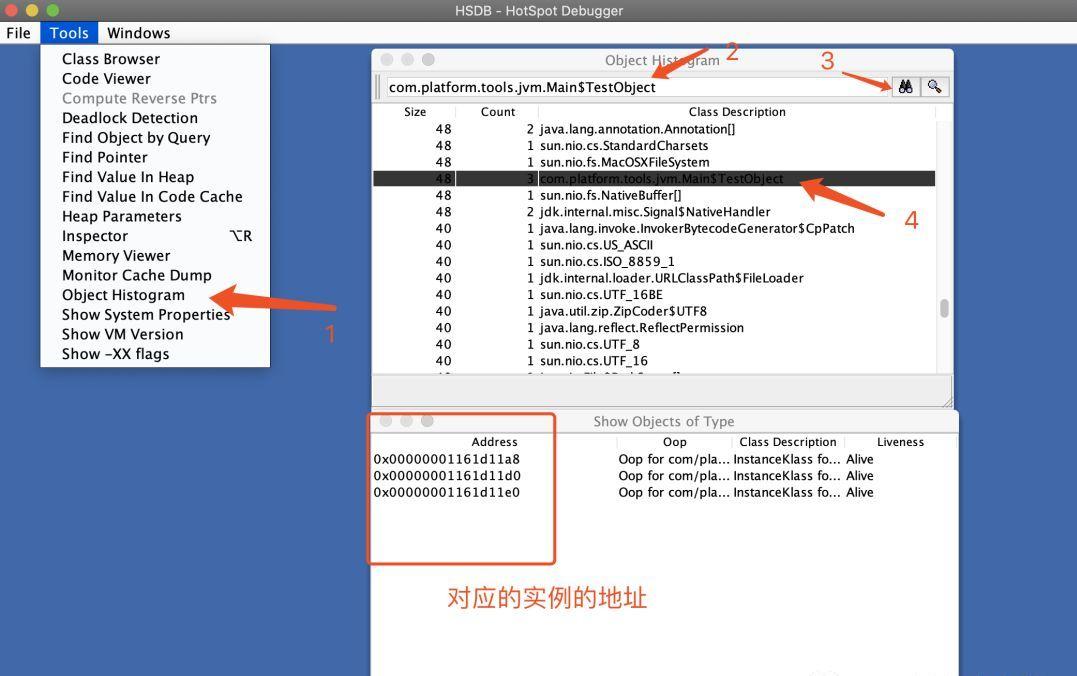This screenshot has width=1077, height=676.
Task: Close the open Tools menu
Action: click(x=69, y=33)
